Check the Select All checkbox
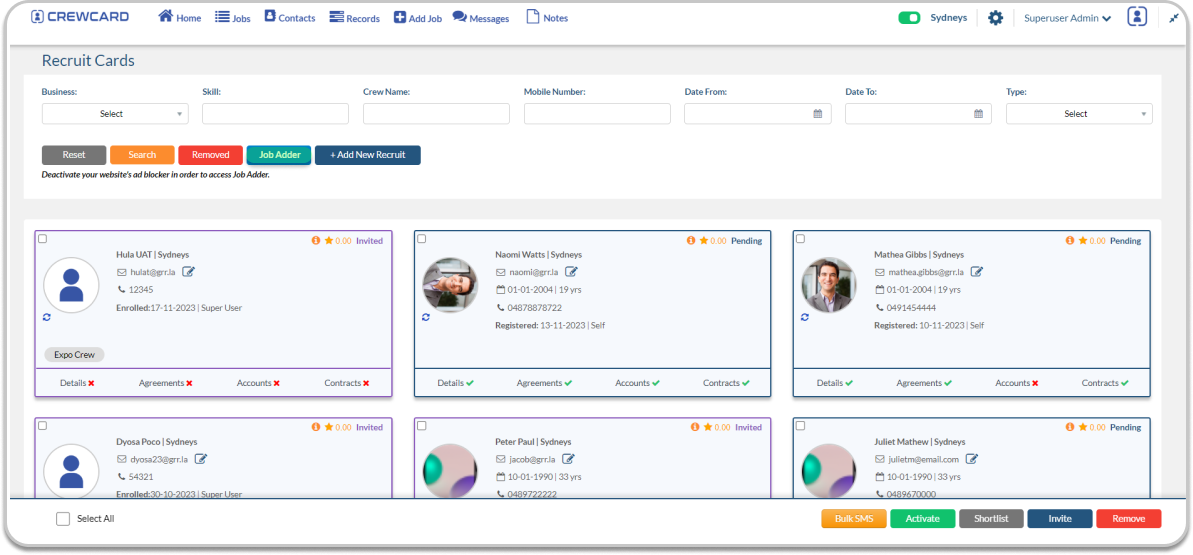 tap(63, 519)
